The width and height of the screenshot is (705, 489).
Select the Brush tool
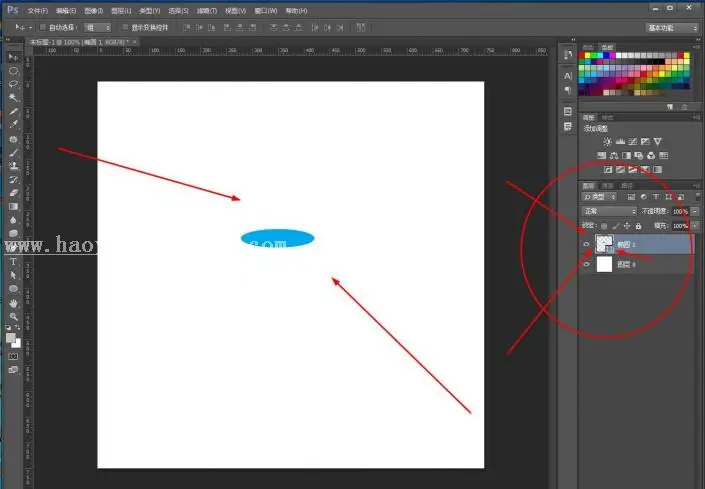(13, 152)
